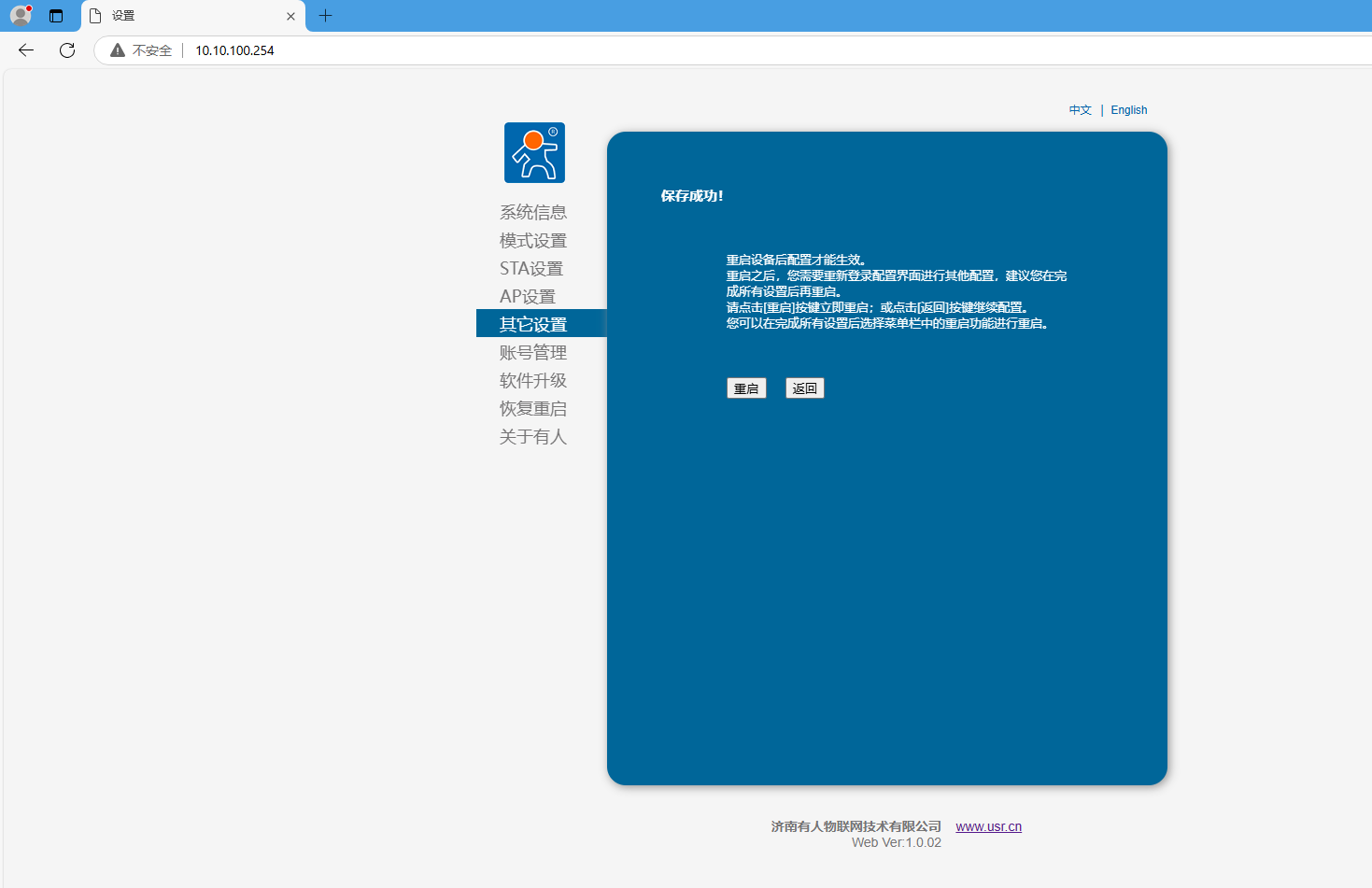Switch language to English
Image resolution: width=1372 pixels, height=888 pixels.
[1128, 110]
